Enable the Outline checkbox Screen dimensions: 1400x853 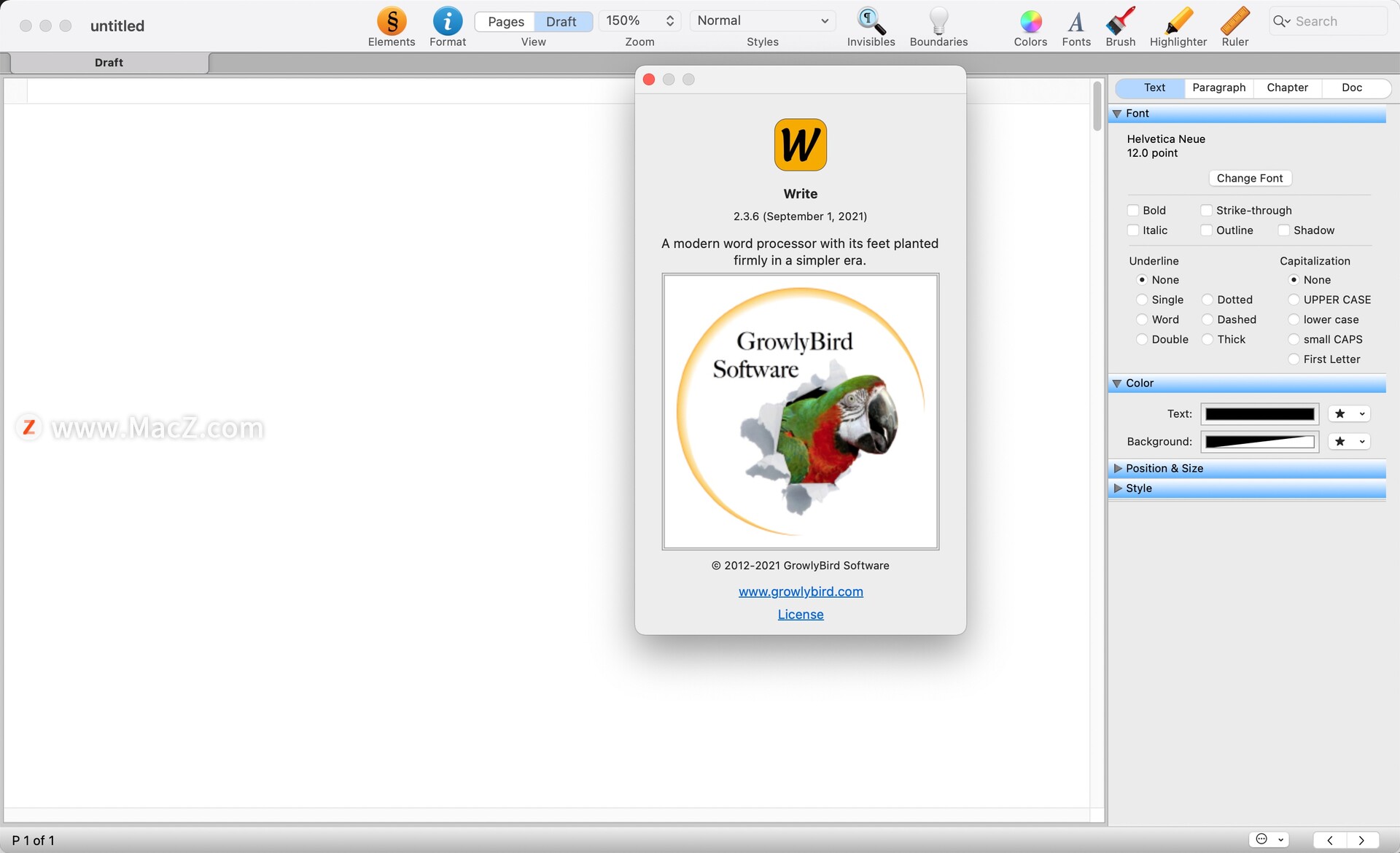coord(1207,230)
